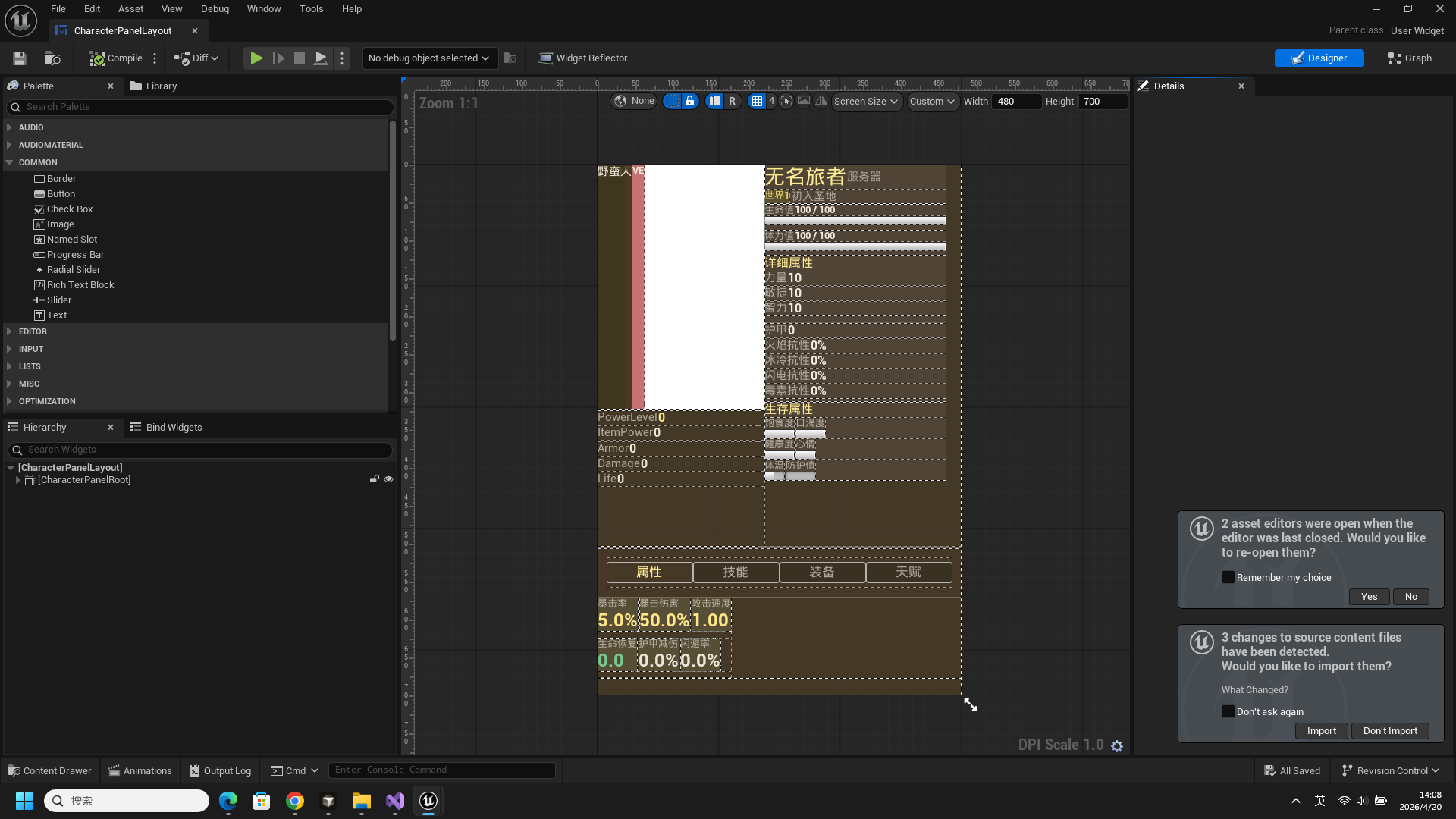Open the Window menu
The width and height of the screenshot is (1456, 819).
(264, 9)
